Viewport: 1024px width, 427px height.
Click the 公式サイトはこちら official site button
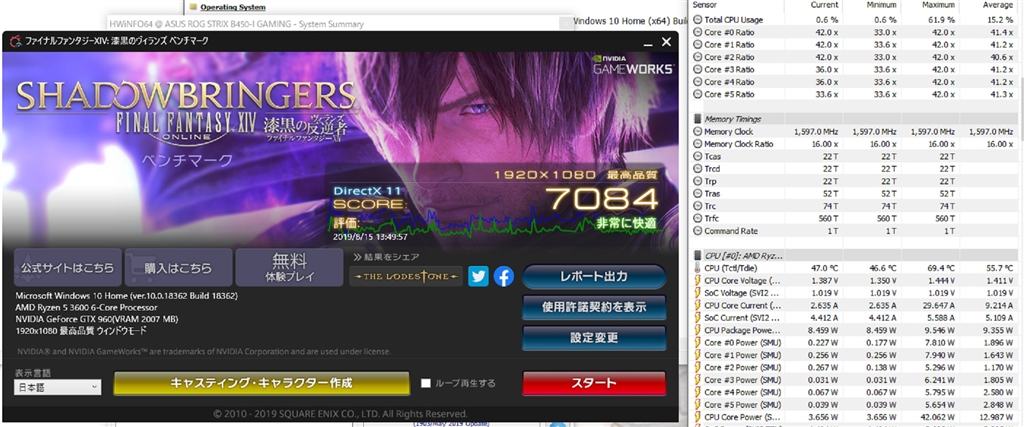click(68, 268)
